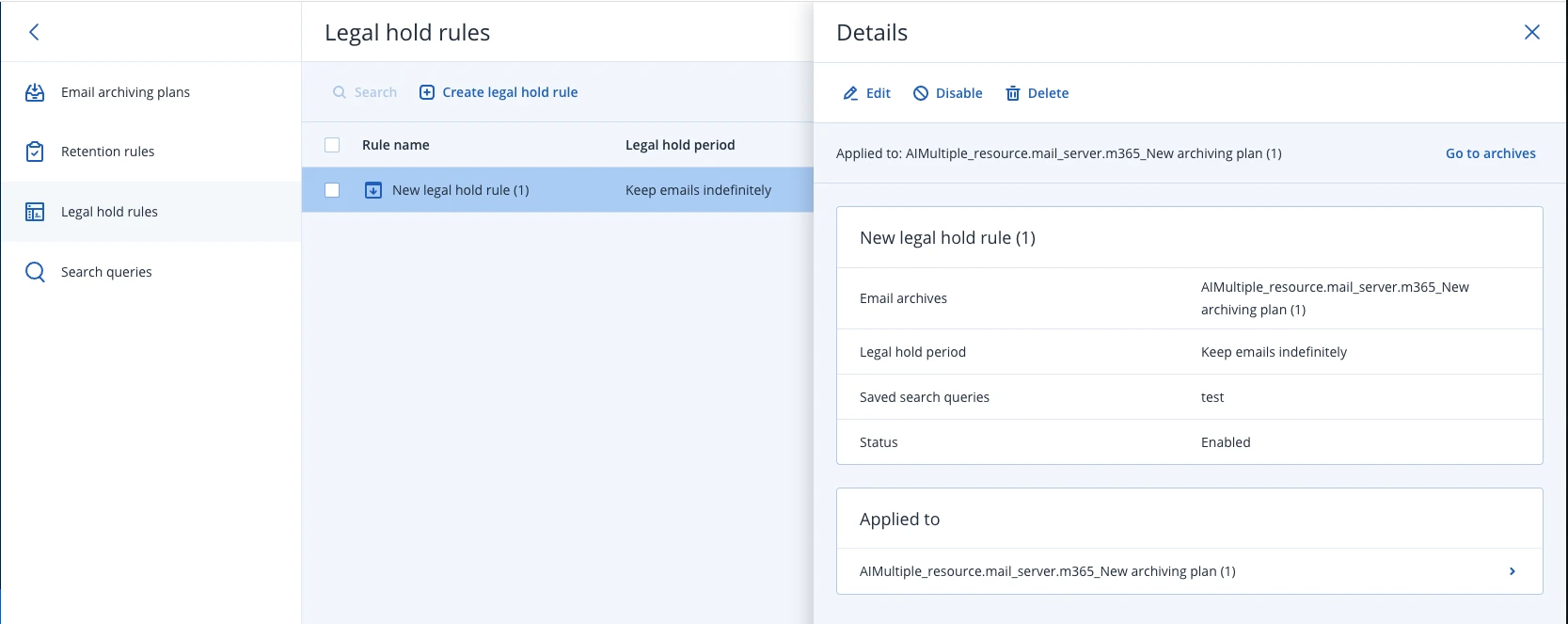Open Email archiving plans section

pos(125,92)
